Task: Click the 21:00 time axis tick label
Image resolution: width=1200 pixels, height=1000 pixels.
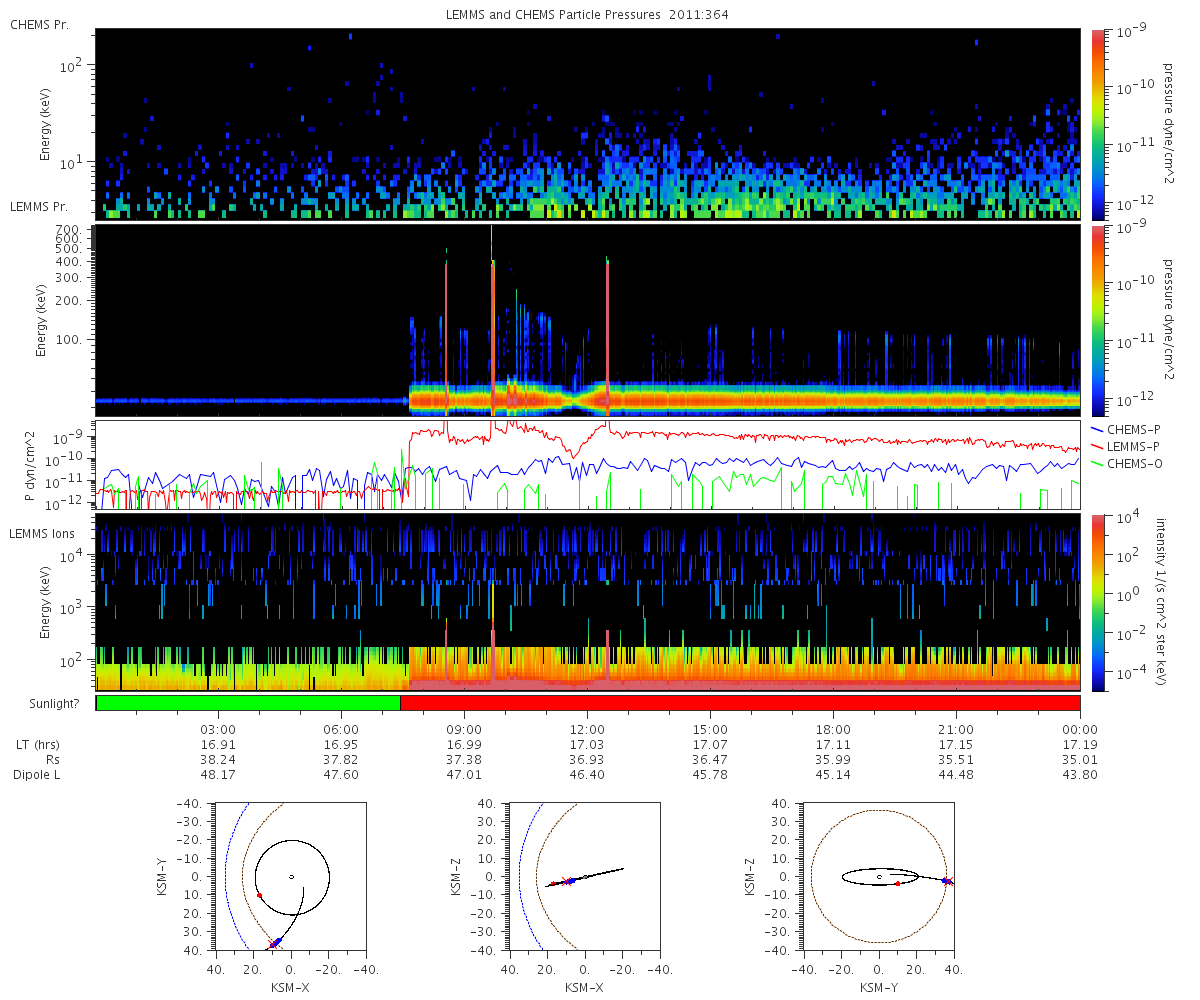Action: (x=956, y=729)
